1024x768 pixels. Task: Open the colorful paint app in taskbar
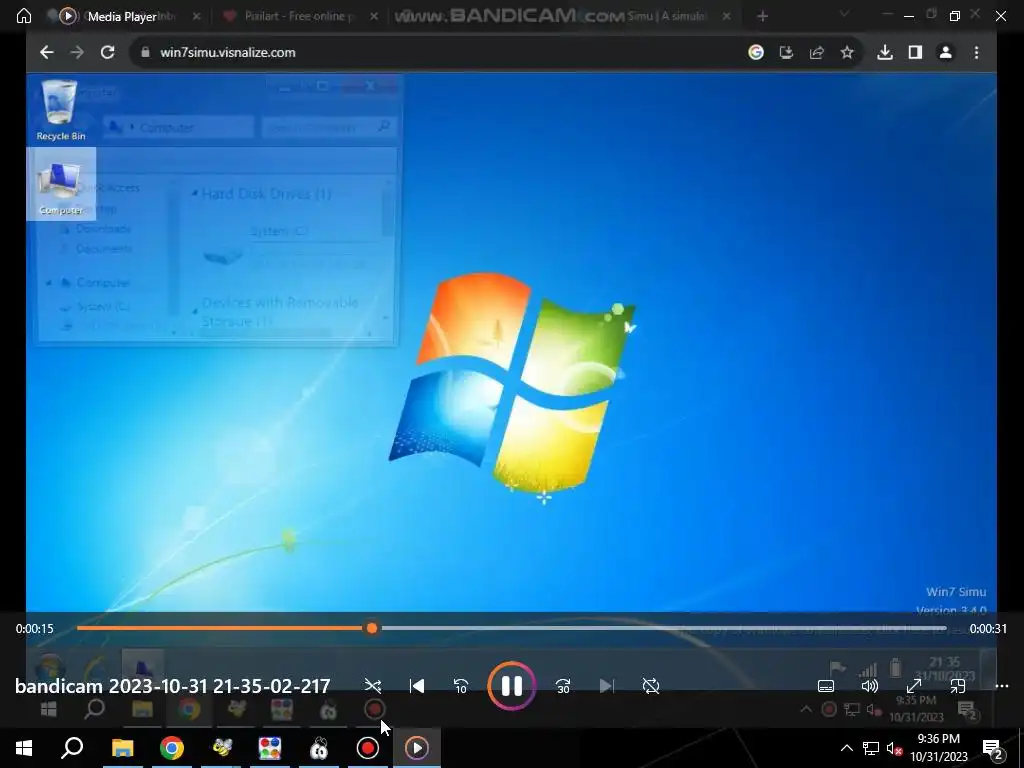click(x=270, y=748)
